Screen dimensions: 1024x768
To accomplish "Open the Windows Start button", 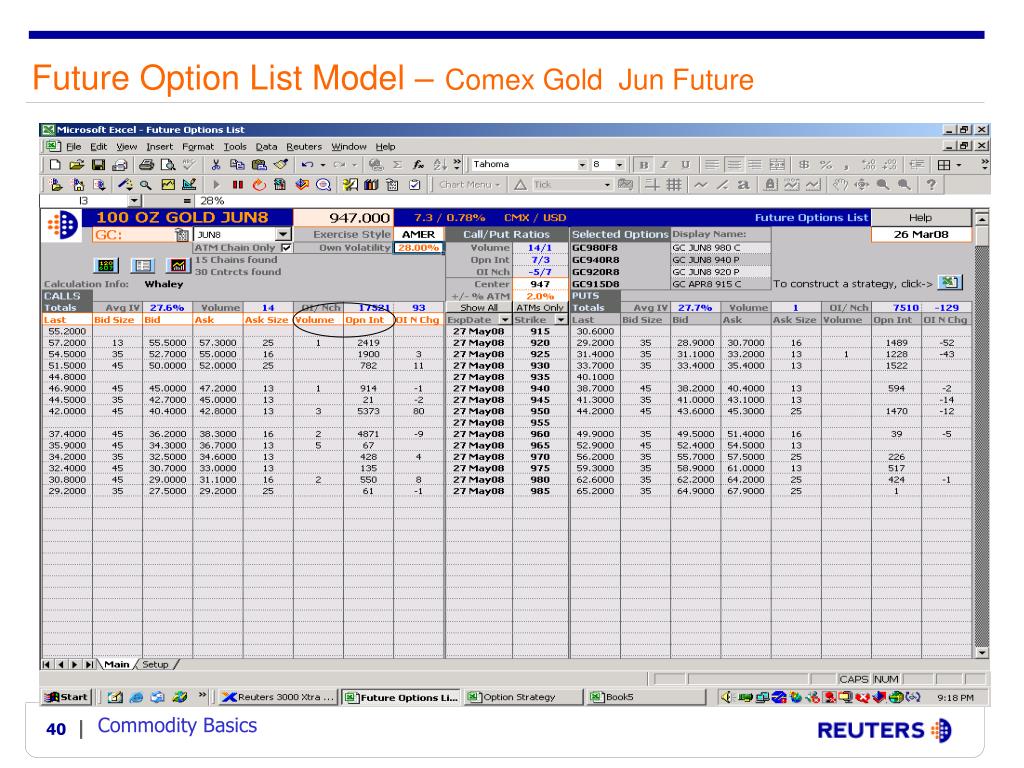I will pyautogui.click(x=66, y=697).
